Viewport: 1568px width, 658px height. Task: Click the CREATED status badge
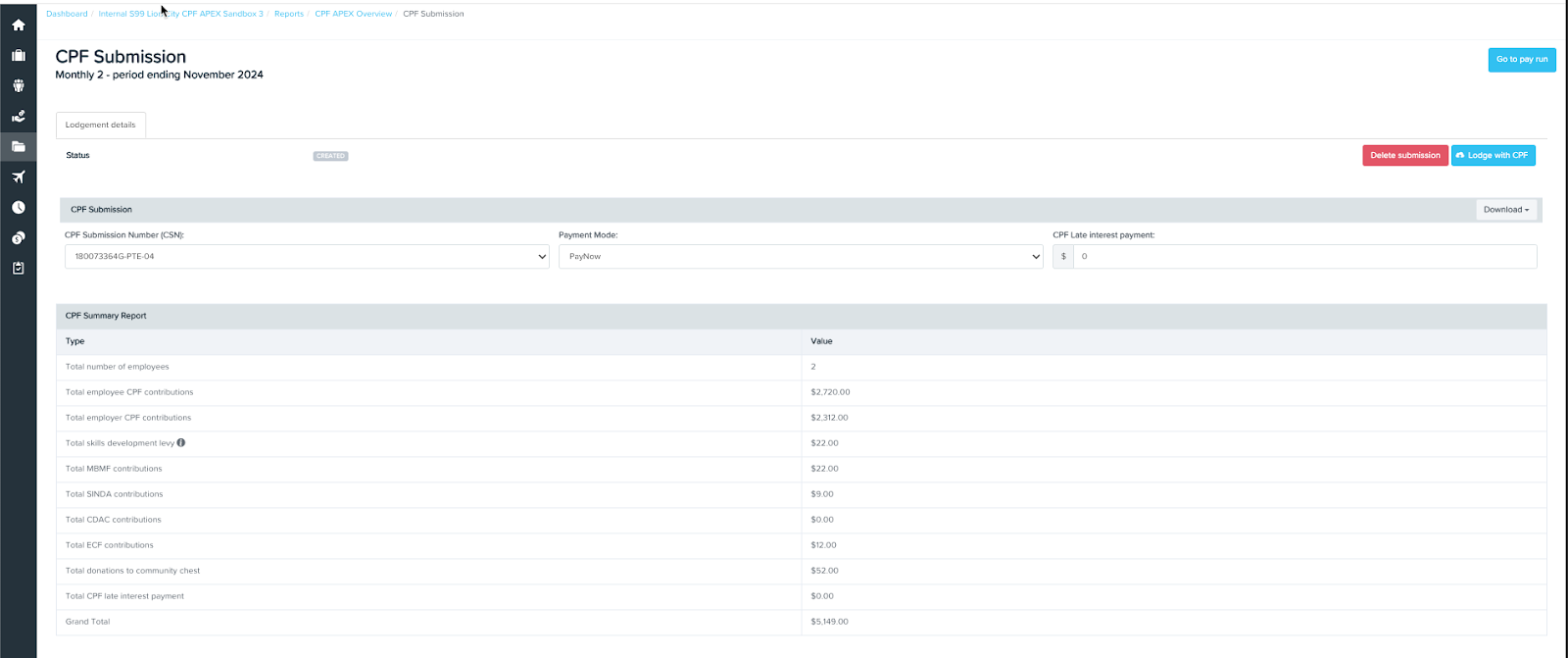[x=330, y=156]
